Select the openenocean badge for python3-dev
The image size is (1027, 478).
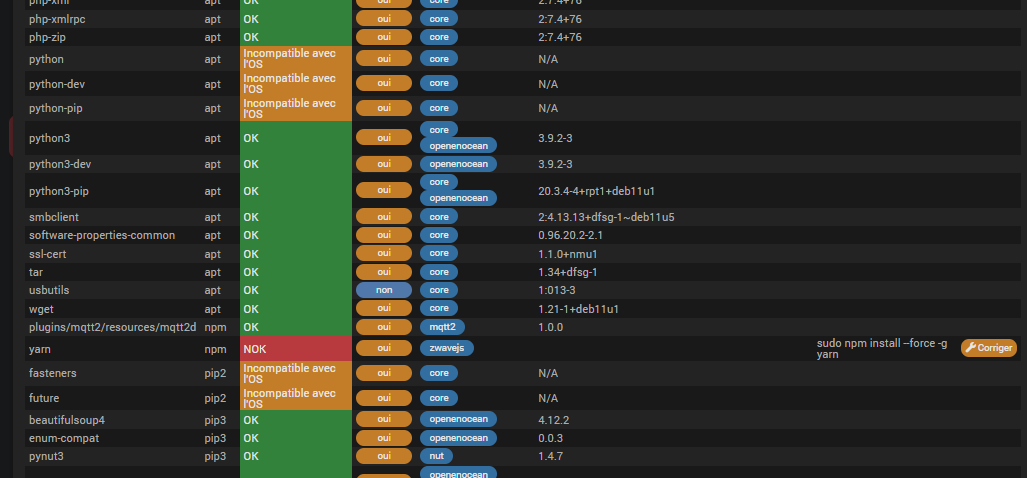pyautogui.click(x=458, y=164)
